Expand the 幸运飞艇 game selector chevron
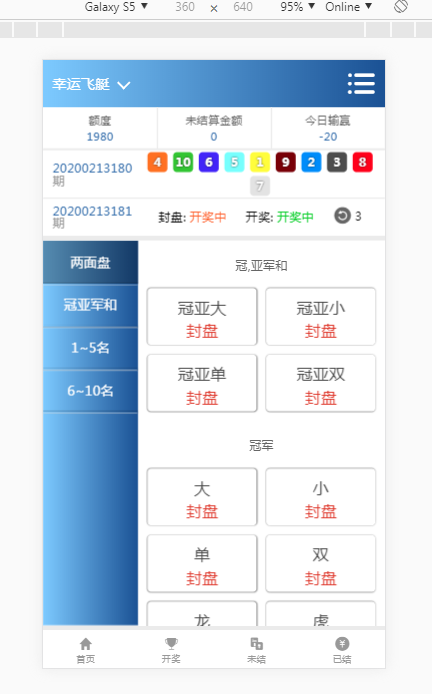432x694 pixels. pyautogui.click(x=123, y=85)
